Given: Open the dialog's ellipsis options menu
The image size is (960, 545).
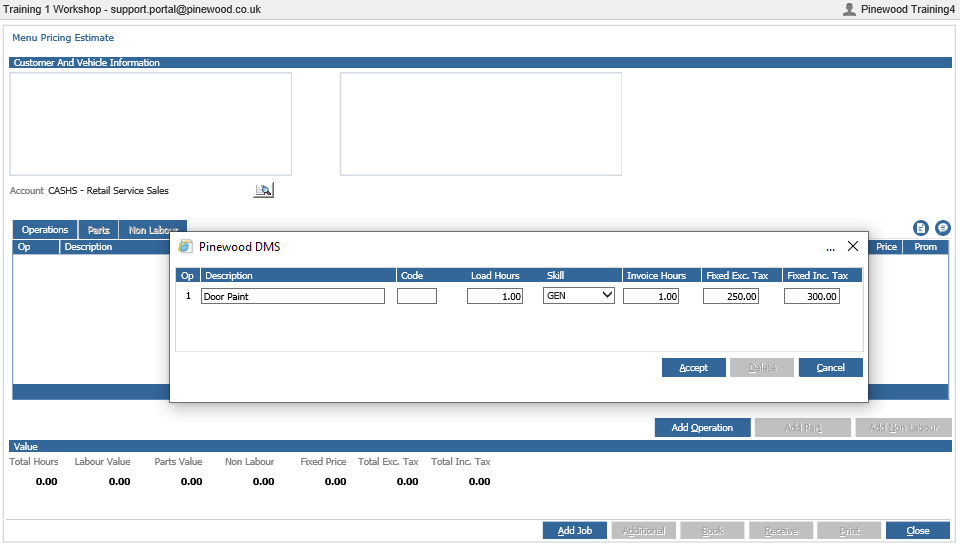Looking at the screenshot, I should 830,247.
